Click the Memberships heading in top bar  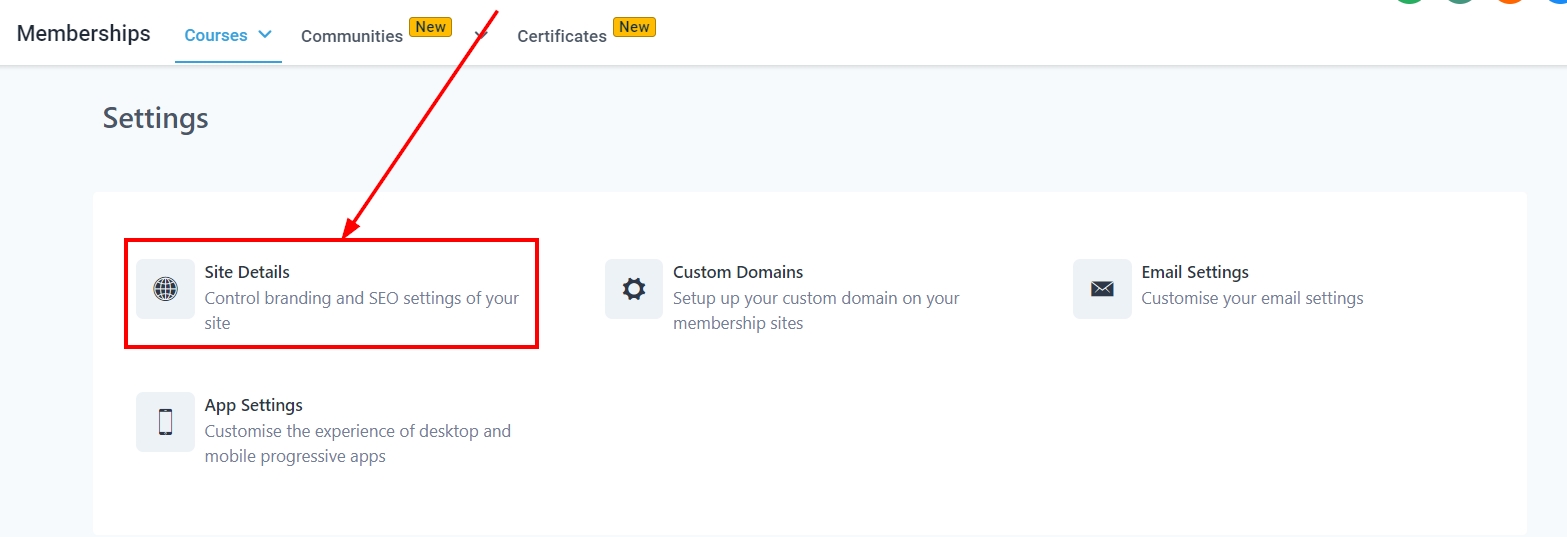[x=84, y=33]
